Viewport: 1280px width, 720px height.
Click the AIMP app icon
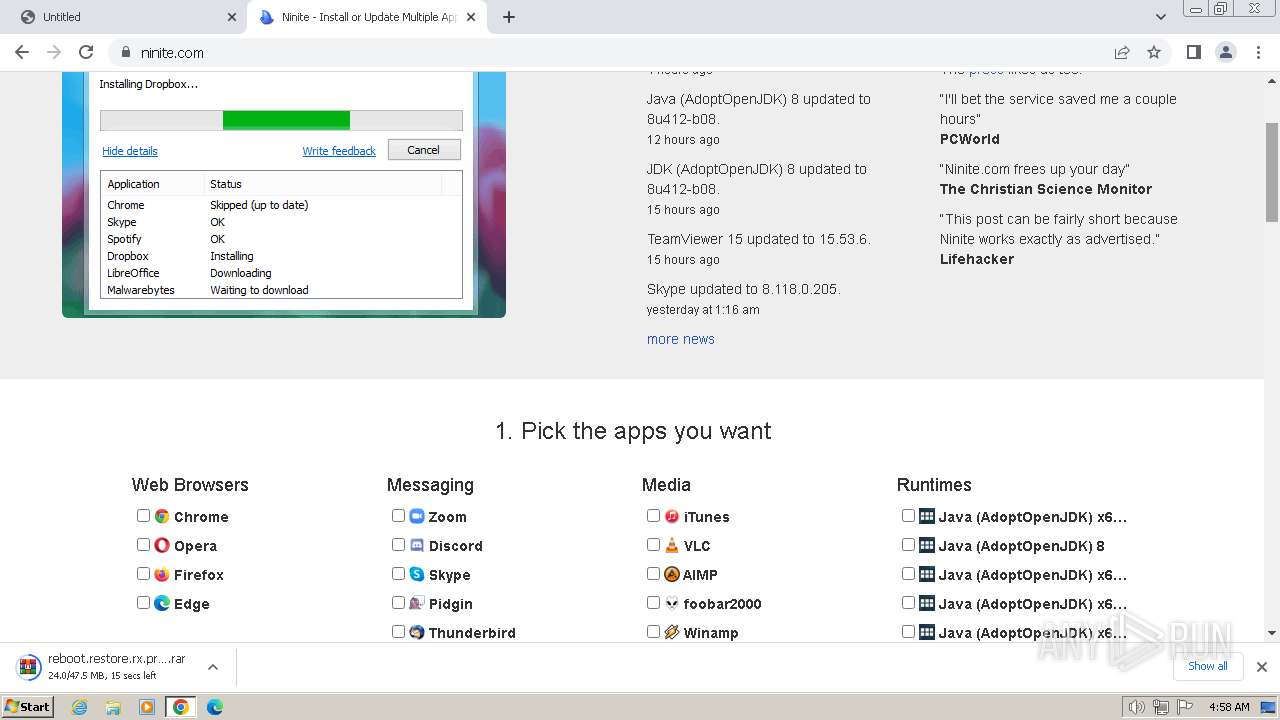point(672,575)
